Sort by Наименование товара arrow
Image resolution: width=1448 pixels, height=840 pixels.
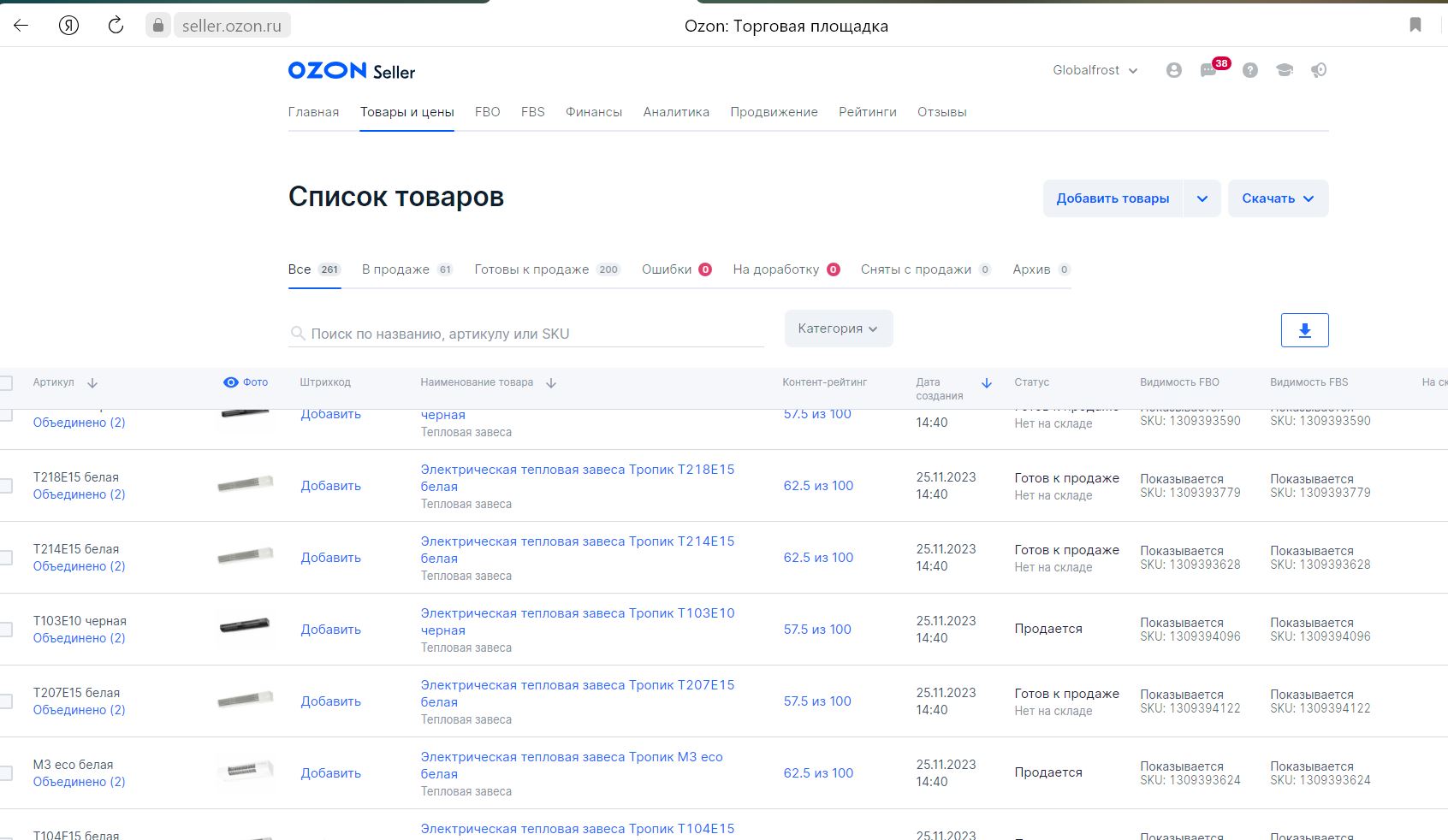(551, 383)
